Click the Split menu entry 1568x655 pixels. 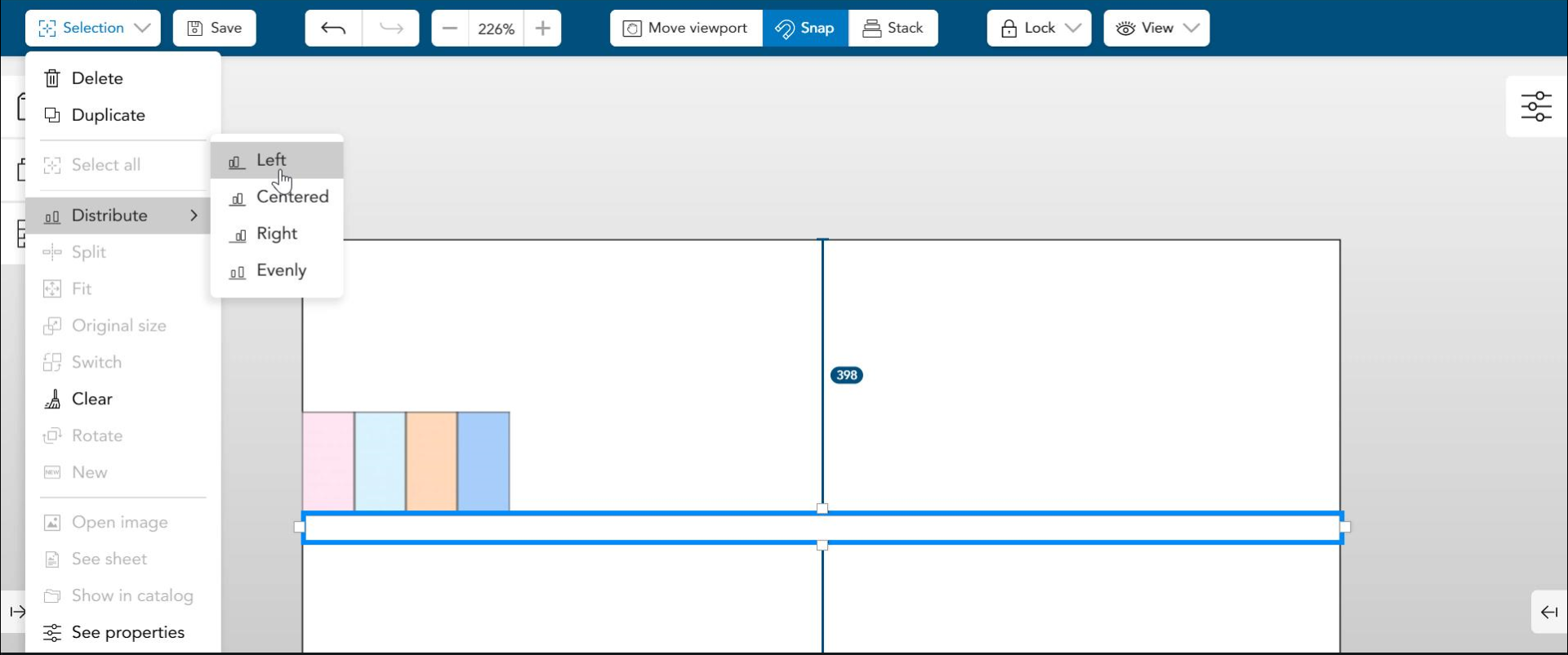(122, 252)
